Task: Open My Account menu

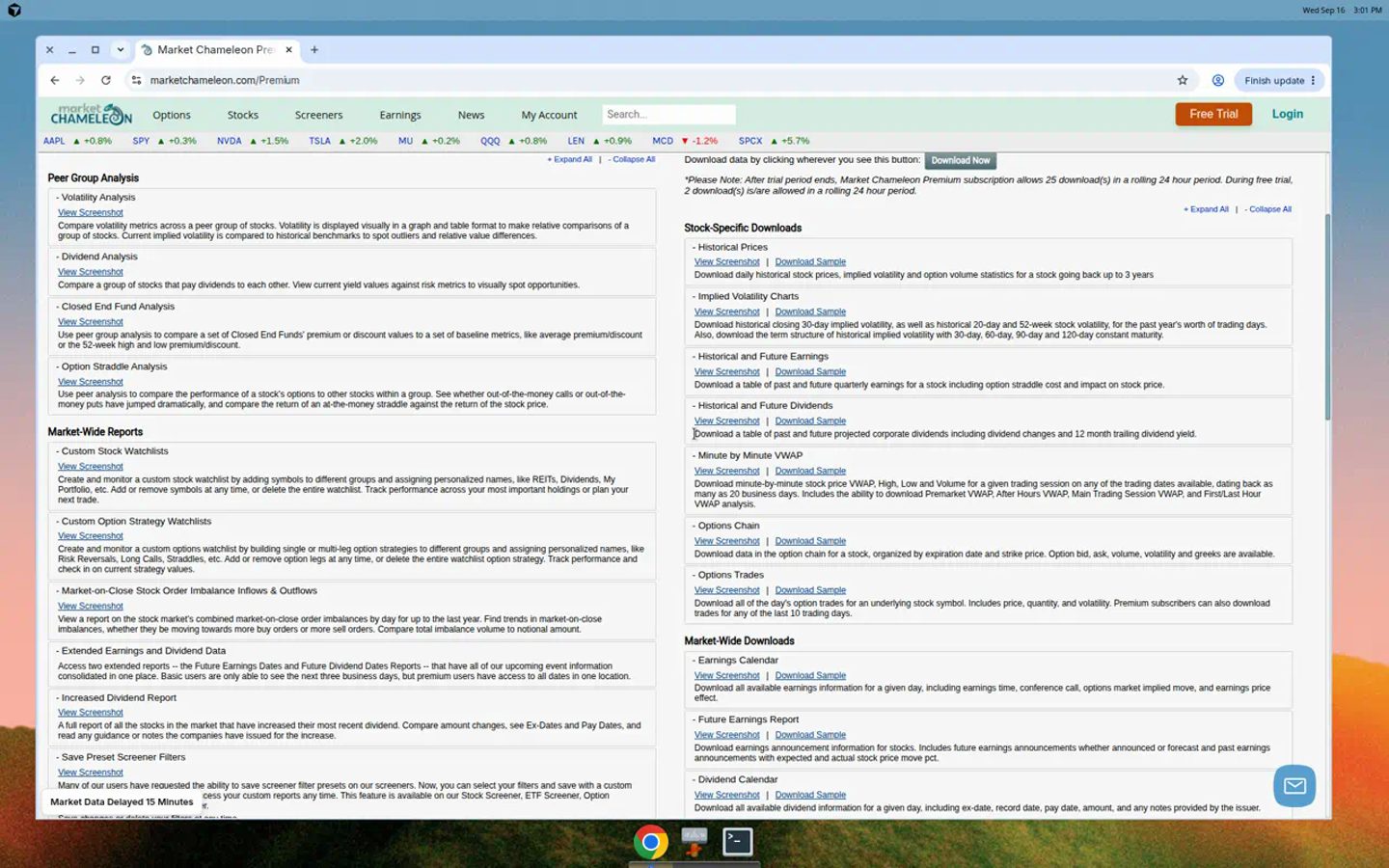Action: 549,115
